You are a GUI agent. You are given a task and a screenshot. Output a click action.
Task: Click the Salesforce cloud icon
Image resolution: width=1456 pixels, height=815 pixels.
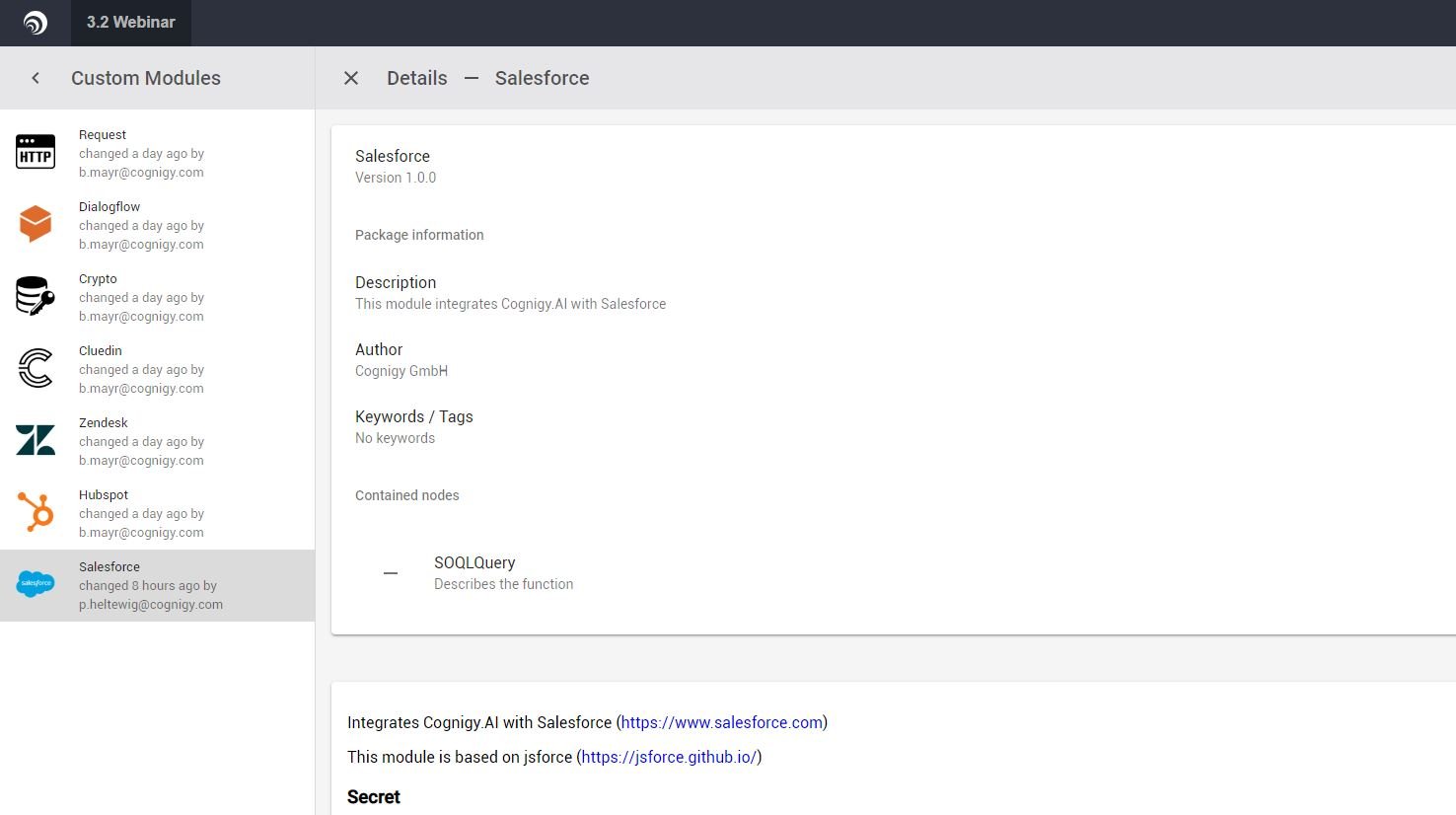36,584
